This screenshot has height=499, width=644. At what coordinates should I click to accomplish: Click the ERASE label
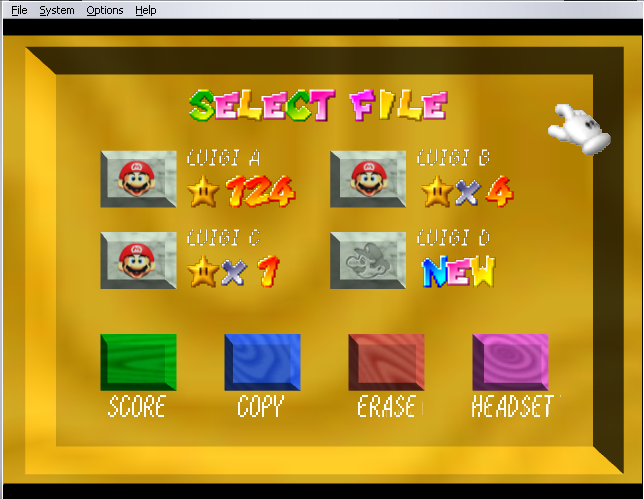386,407
